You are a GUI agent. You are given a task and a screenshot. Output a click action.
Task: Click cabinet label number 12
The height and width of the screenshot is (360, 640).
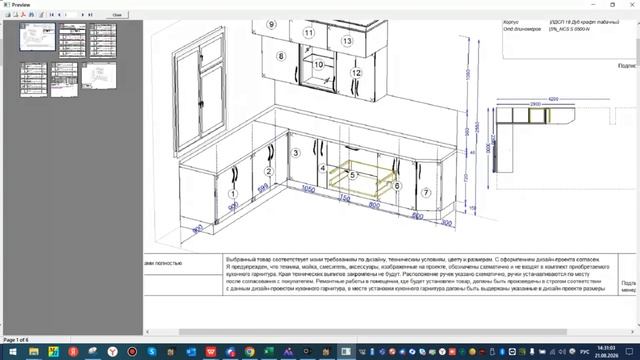[356, 73]
